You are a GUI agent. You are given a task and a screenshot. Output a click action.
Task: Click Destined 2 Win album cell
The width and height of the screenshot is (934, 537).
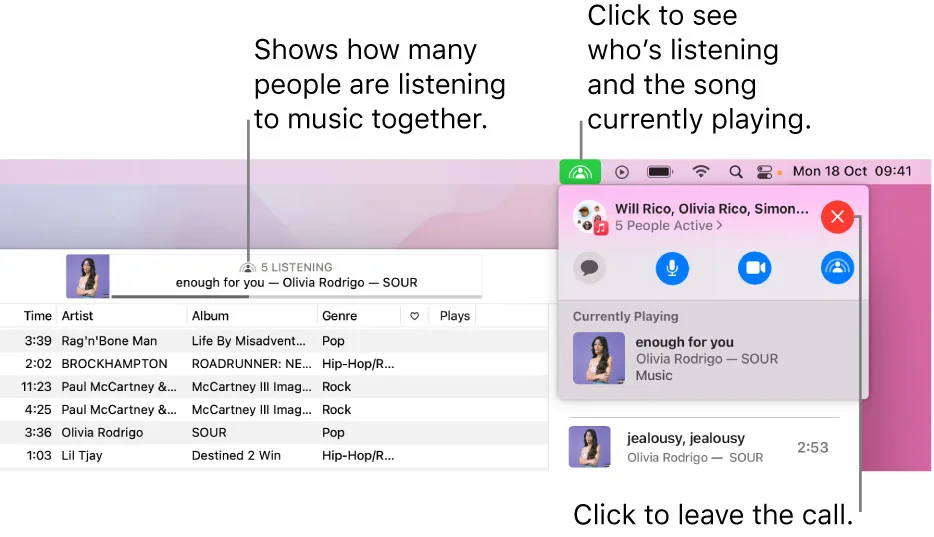236,455
